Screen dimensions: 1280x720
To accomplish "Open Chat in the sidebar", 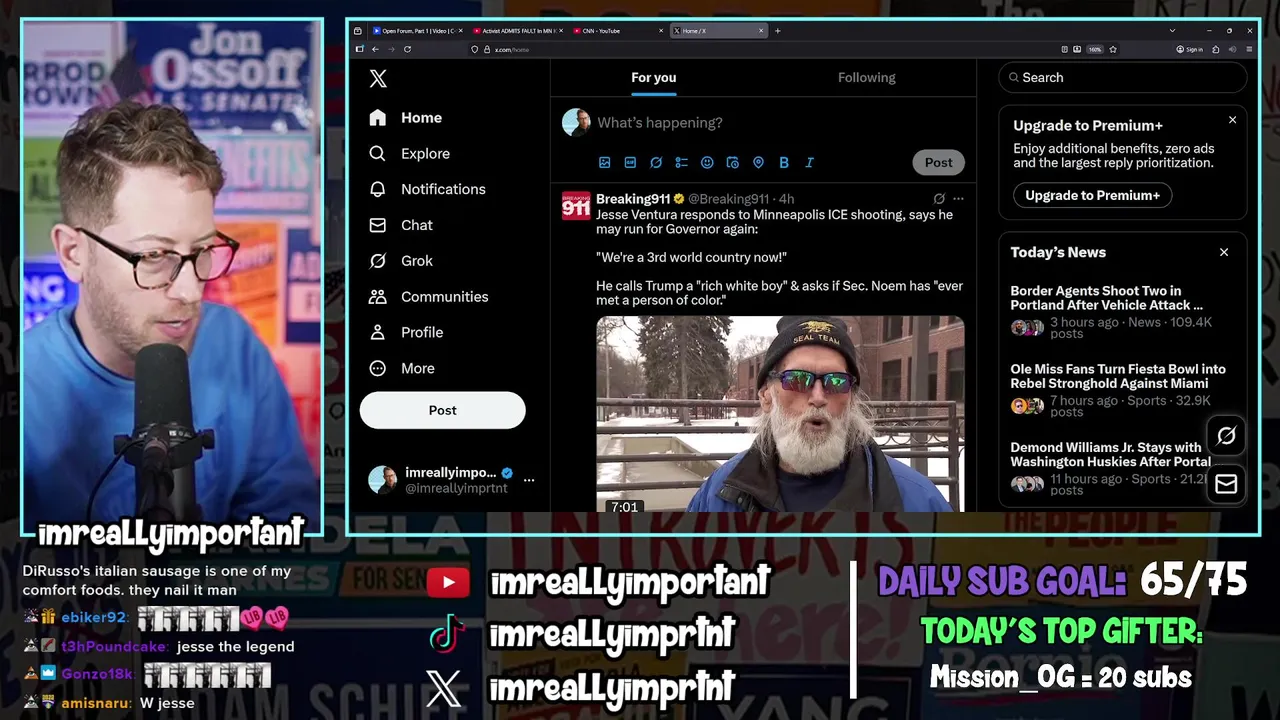I will [401, 225].
